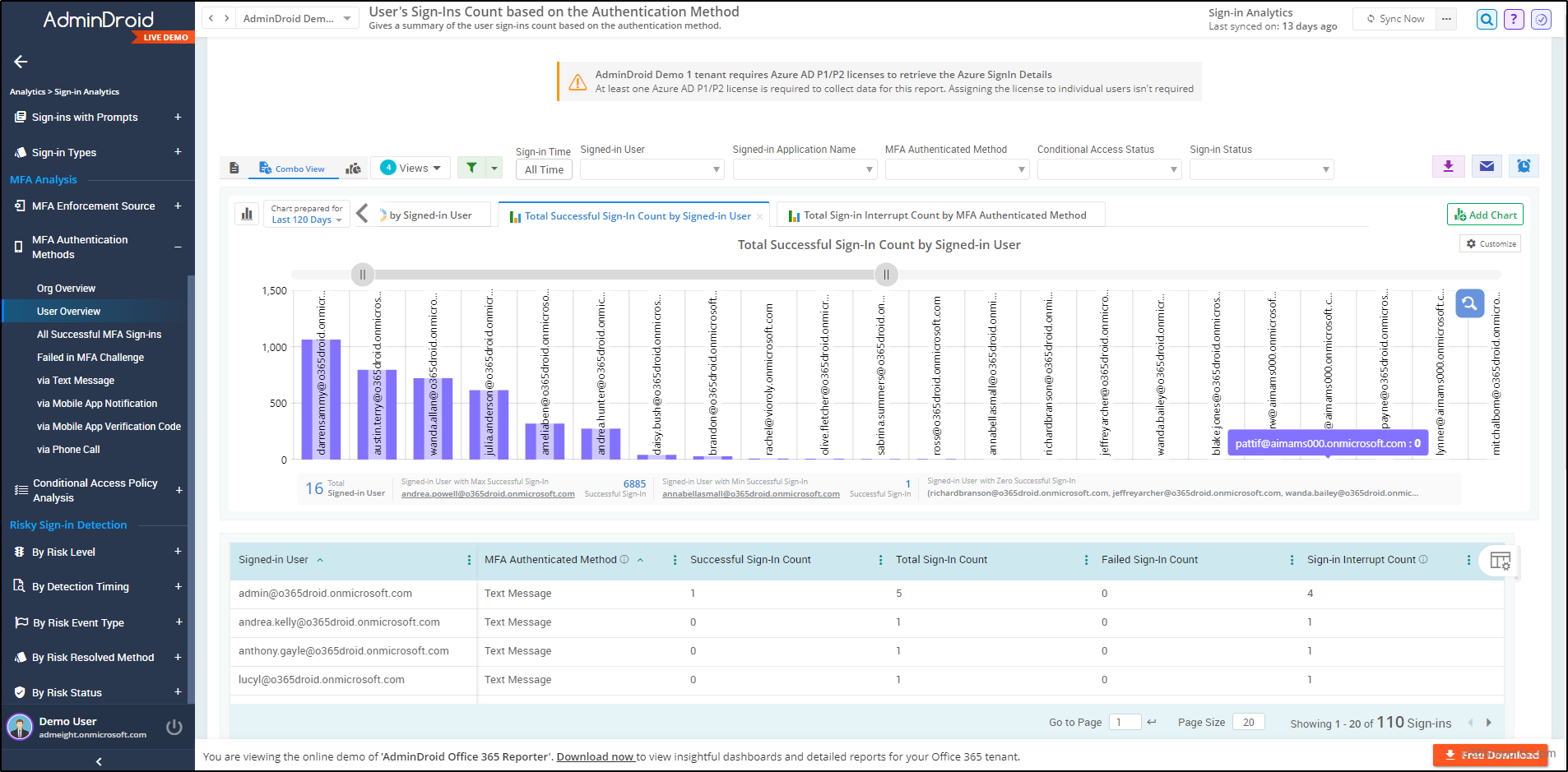1568x772 pixels.
Task: Switch to the Combo View tab
Action: tap(292, 169)
